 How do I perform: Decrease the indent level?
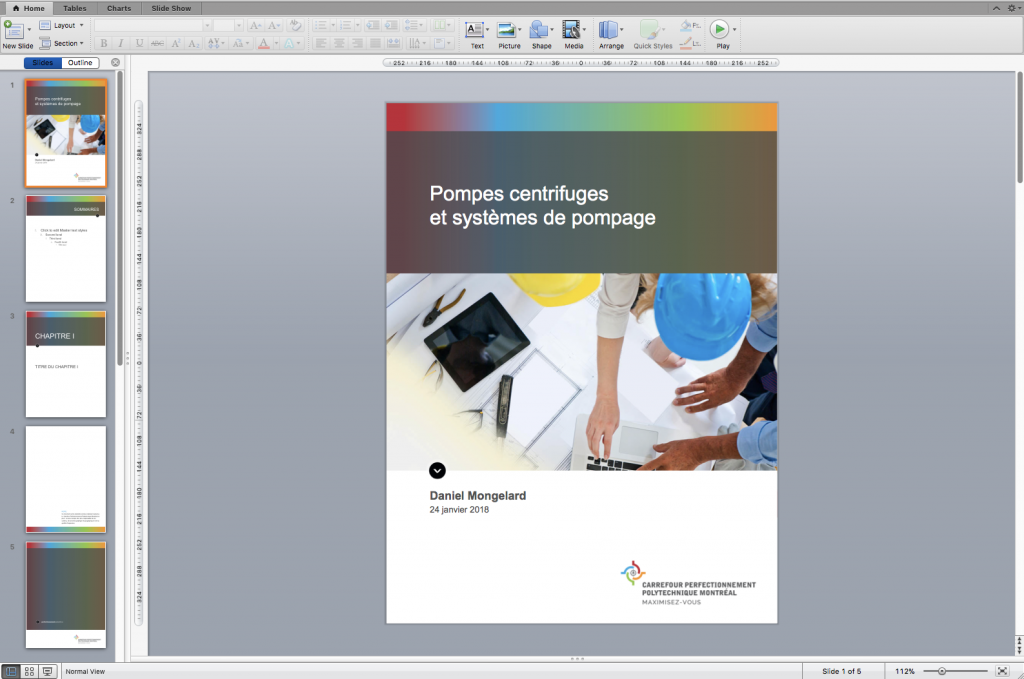tap(373, 25)
